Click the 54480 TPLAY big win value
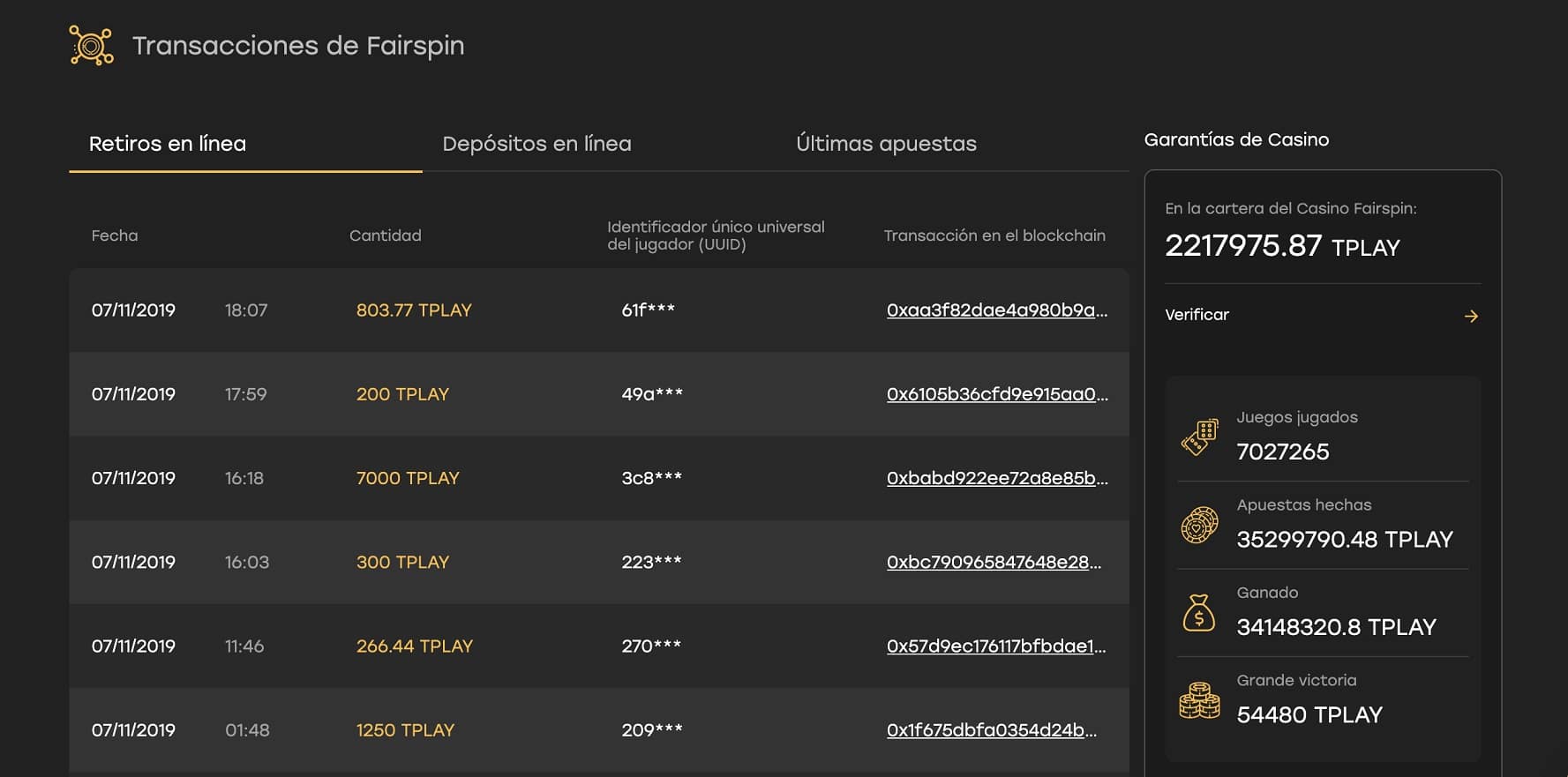The image size is (1568, 777). coord(1309,714)
